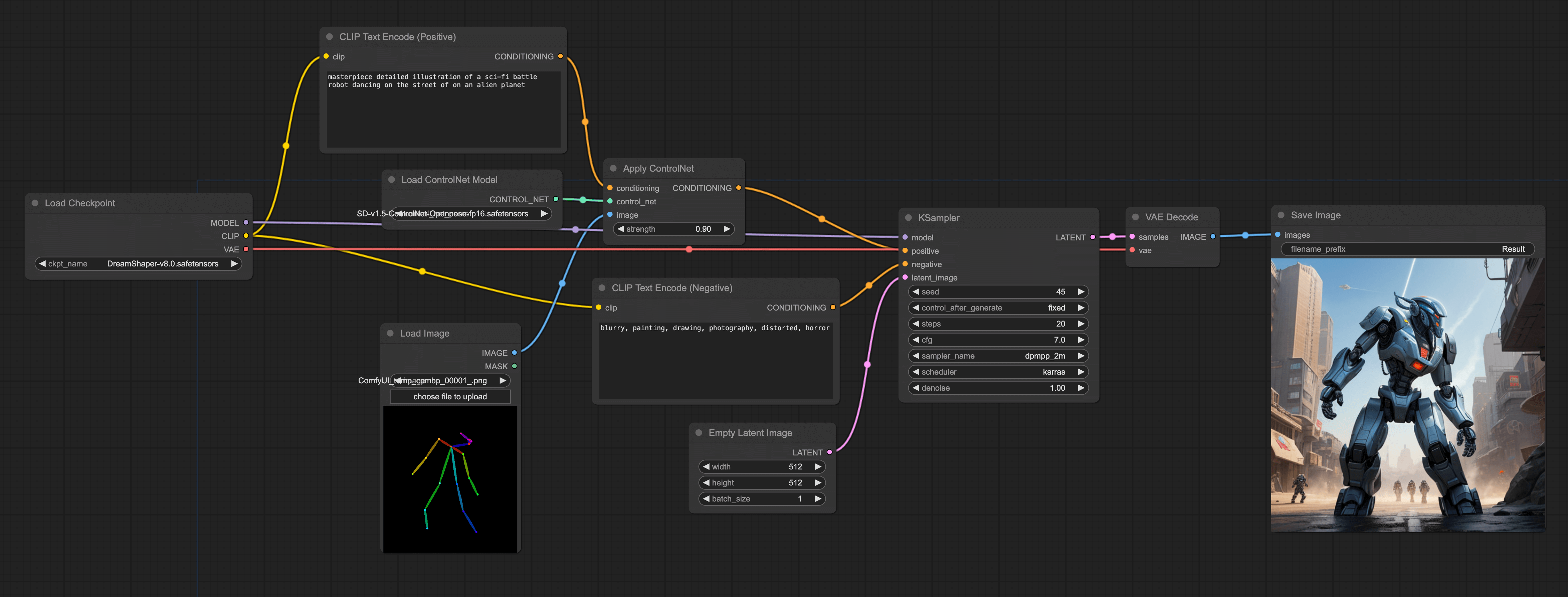Click the MASK output socket on Load Image
The image size is (1568, 597).
point(514,366)
